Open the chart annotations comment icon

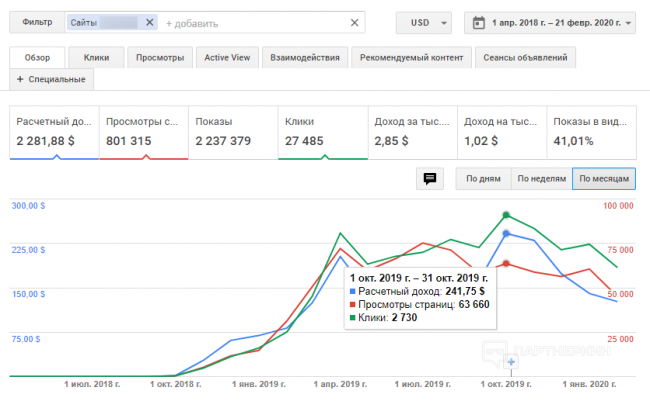point(430,179)
